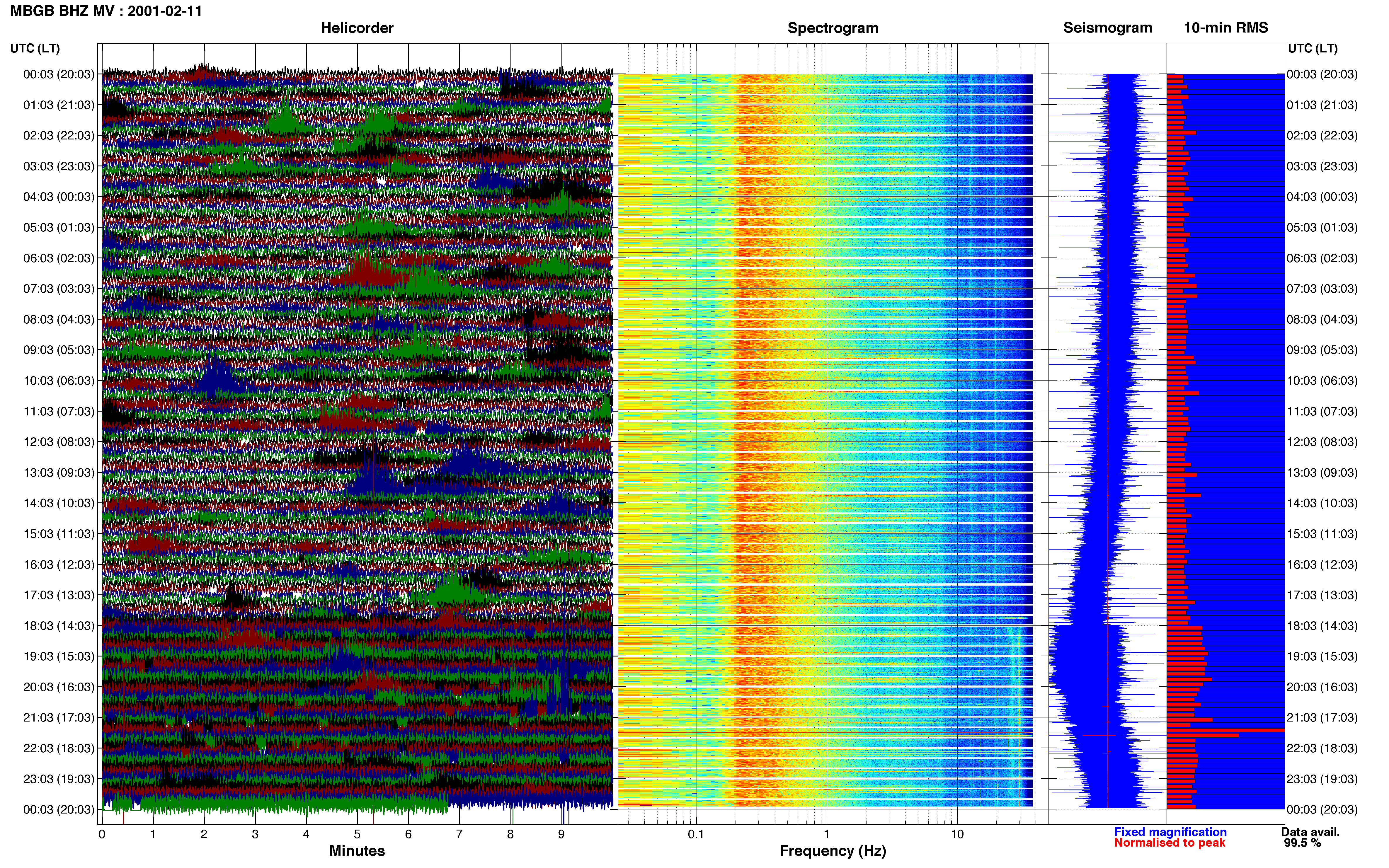Click the '1' frequency tick label
Screen dimensions: 1389x868
pos(827,835)
